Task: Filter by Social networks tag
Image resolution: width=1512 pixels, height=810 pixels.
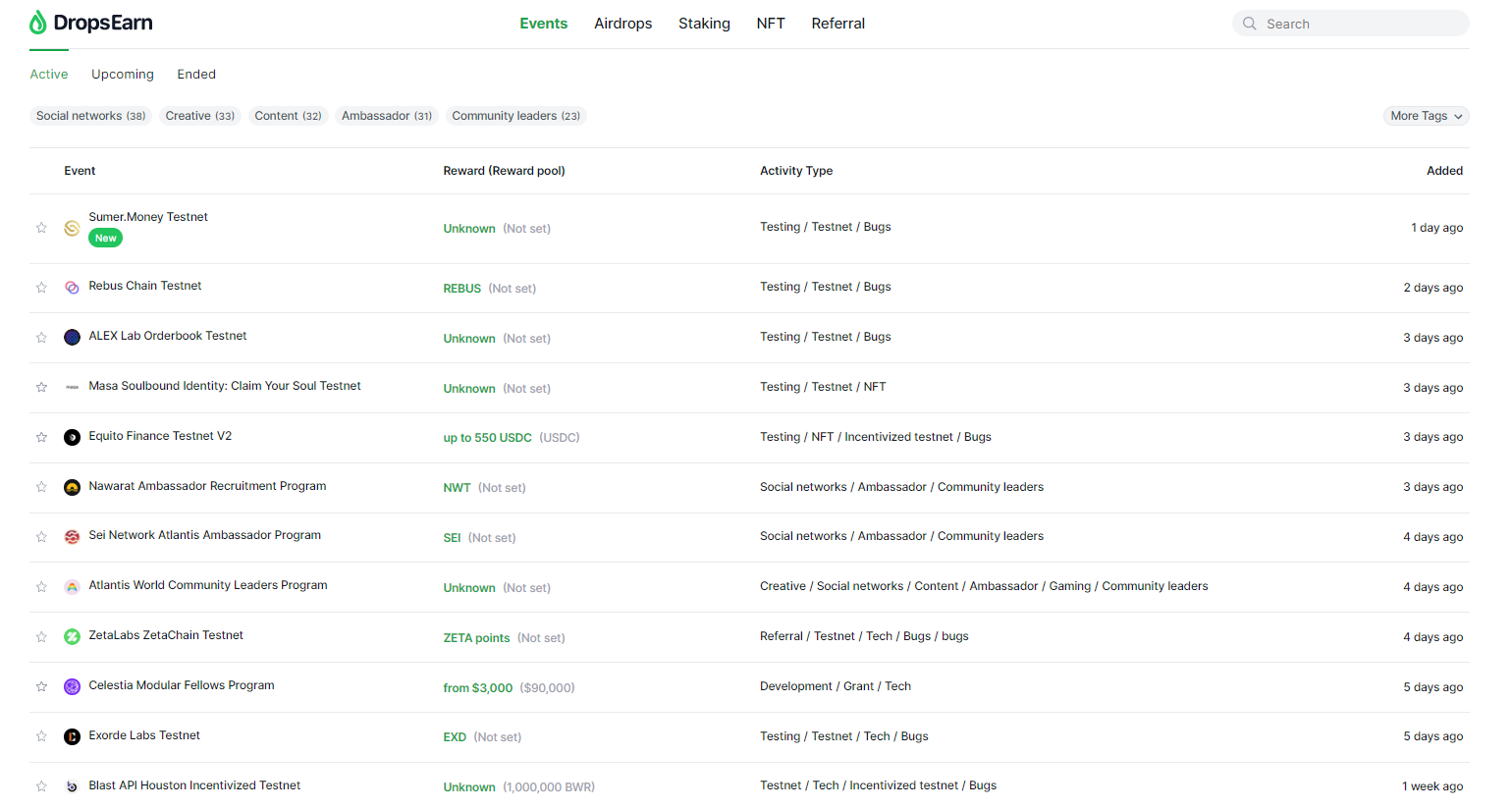Action: tap(90, 116)
